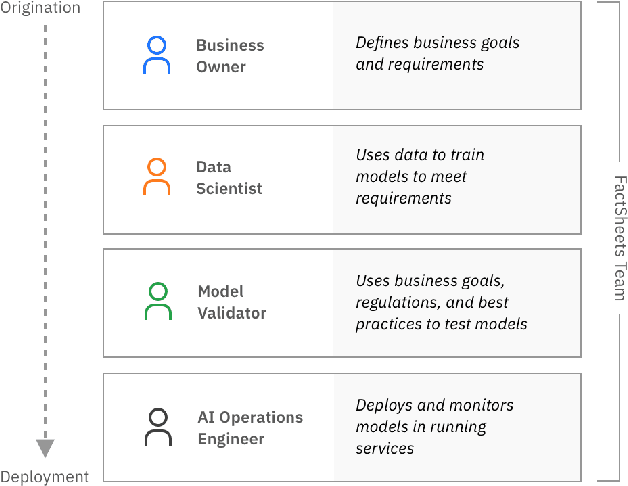Select the AI Operations Engineer role label
The width and height of the screenshot is (628, 486).
click(249, 428)
